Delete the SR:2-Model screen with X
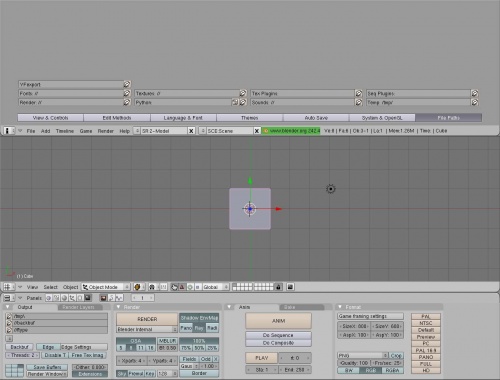Viewport: 500px width, 380px height. click(x=191, y=131)
